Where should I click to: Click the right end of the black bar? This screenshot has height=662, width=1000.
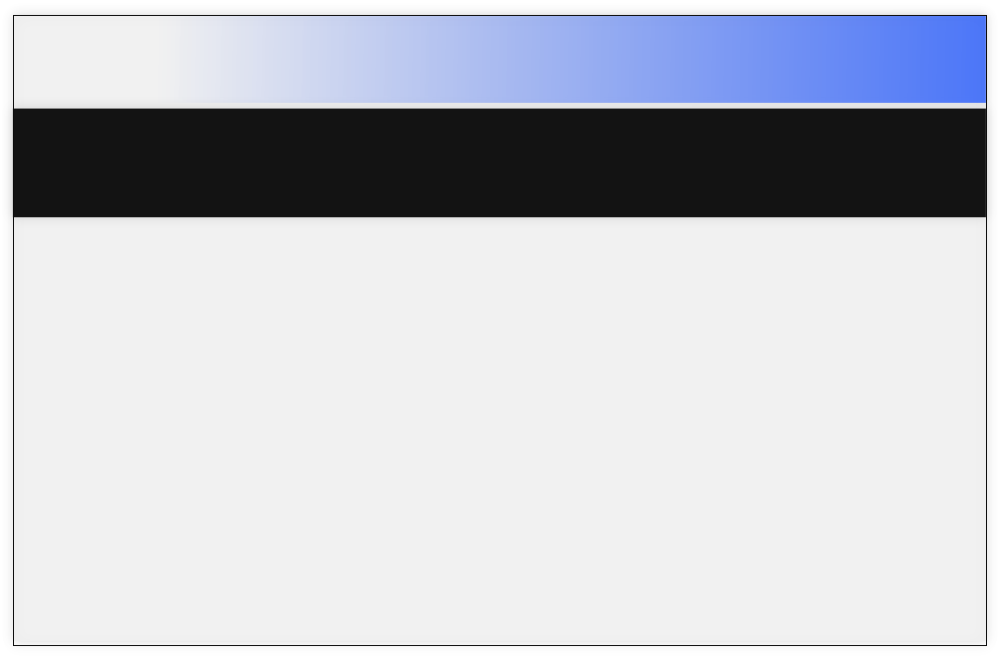click(x=962, y=163)
